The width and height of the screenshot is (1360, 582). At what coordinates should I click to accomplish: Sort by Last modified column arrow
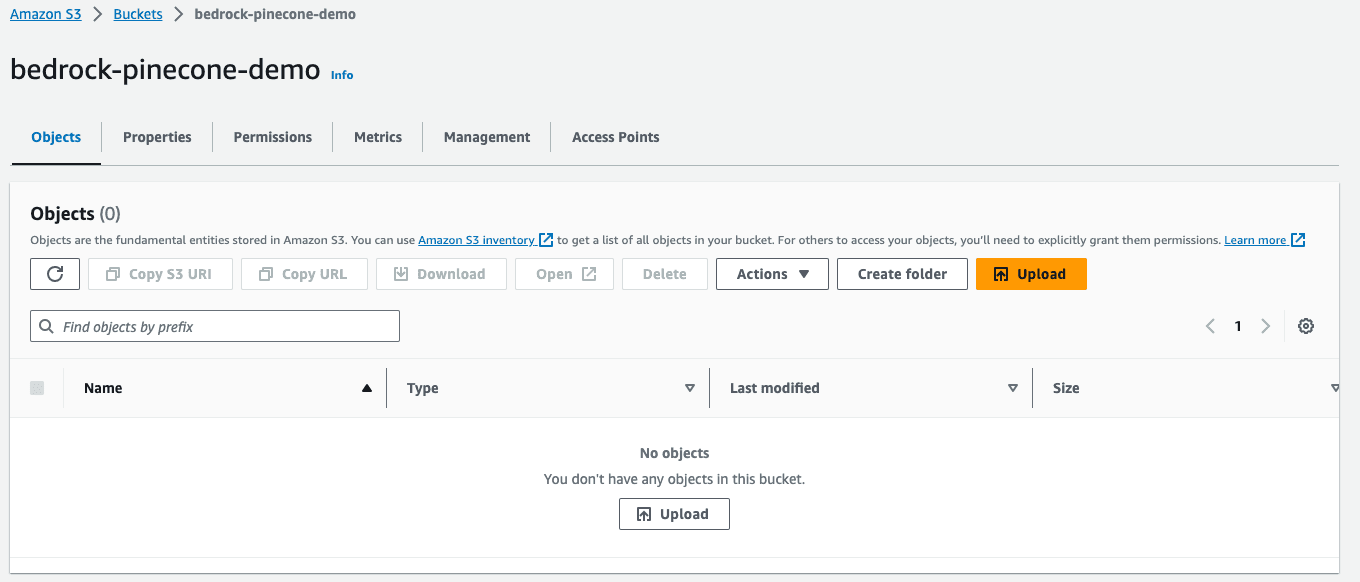tap(1013, 388)
